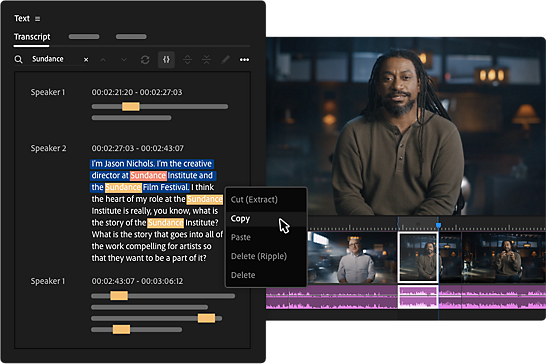Click the line 'What is the story that goes into all of'

point(157,234)
